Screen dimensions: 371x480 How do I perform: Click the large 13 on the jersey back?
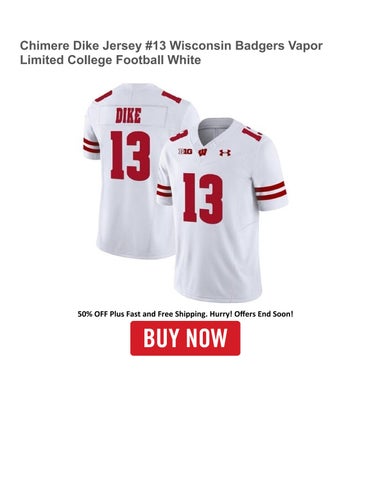pos(130,155)
